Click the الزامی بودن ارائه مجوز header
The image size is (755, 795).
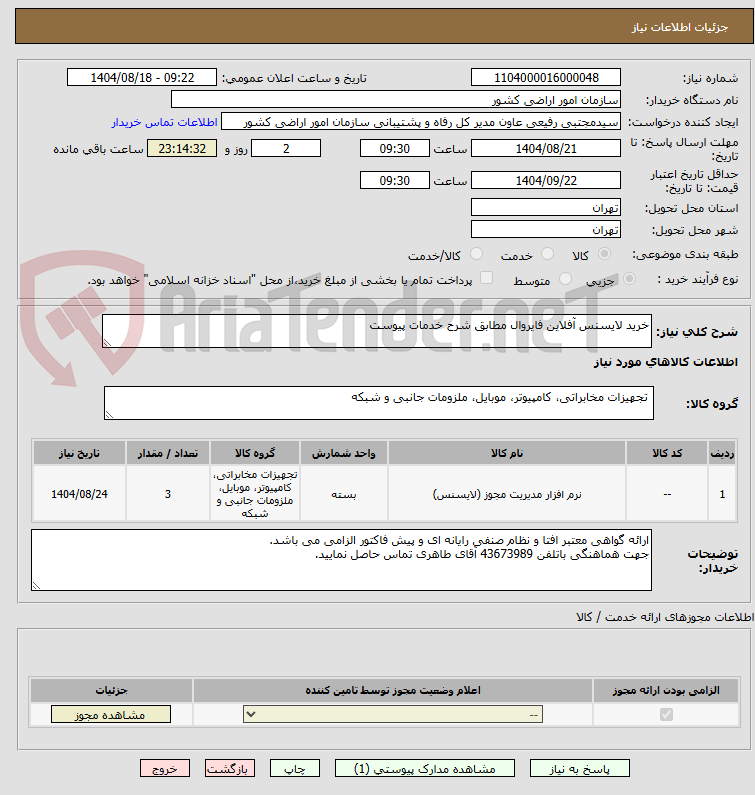(x=666, y=690)
